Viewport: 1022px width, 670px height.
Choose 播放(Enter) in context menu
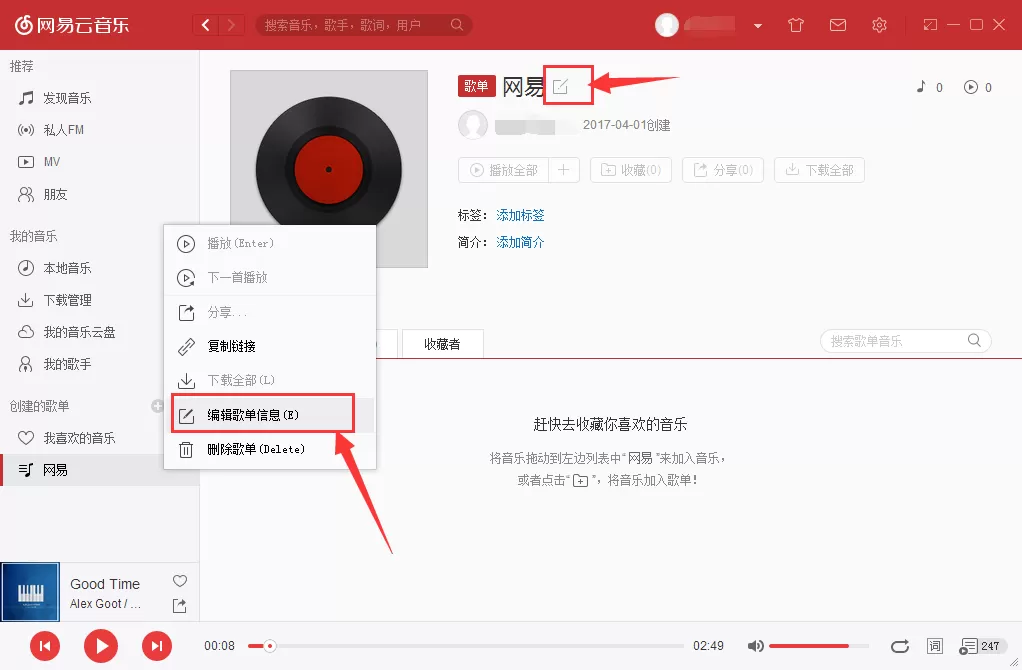270,243
